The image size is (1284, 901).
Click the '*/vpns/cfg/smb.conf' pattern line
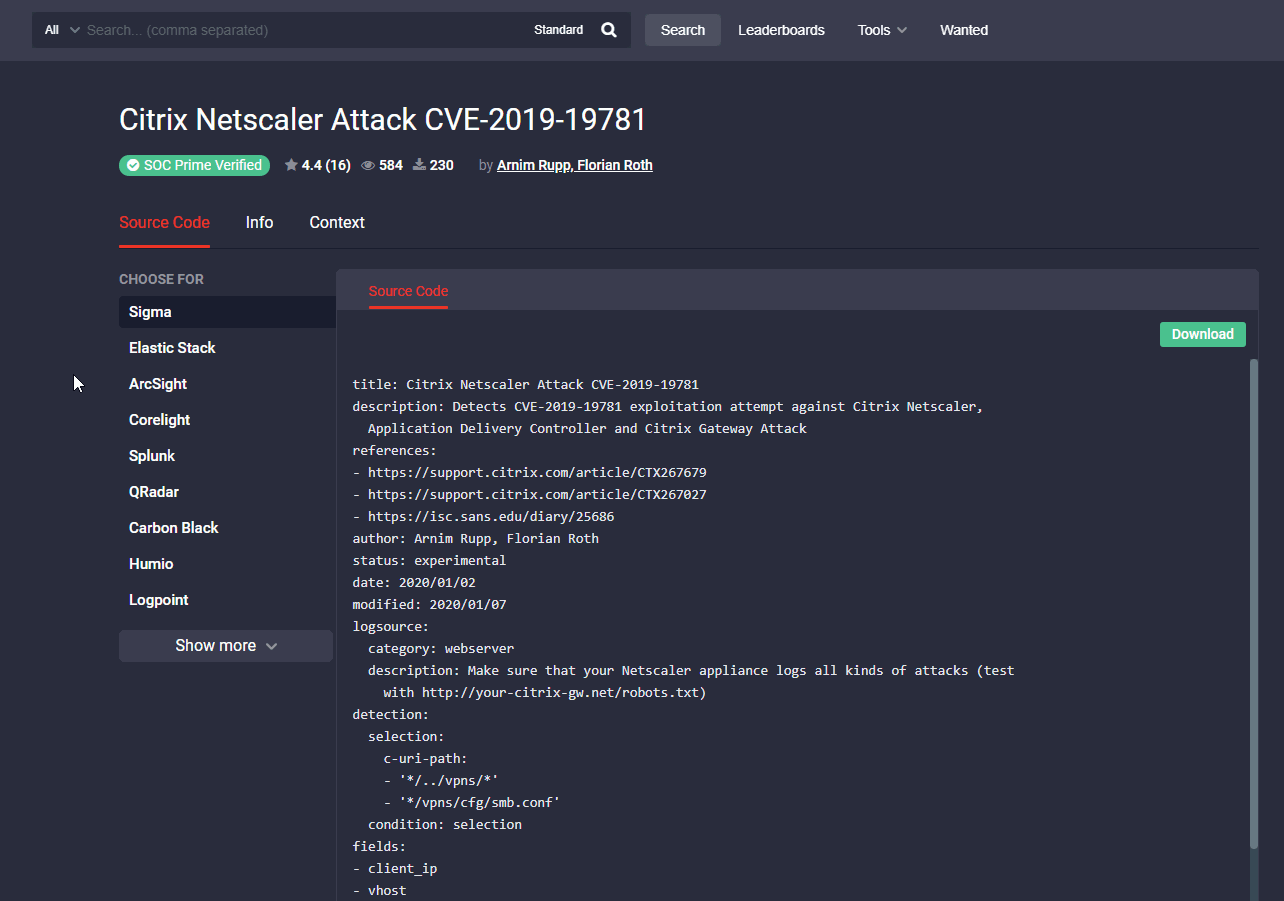pyautogui.click(x=472, y=802)
